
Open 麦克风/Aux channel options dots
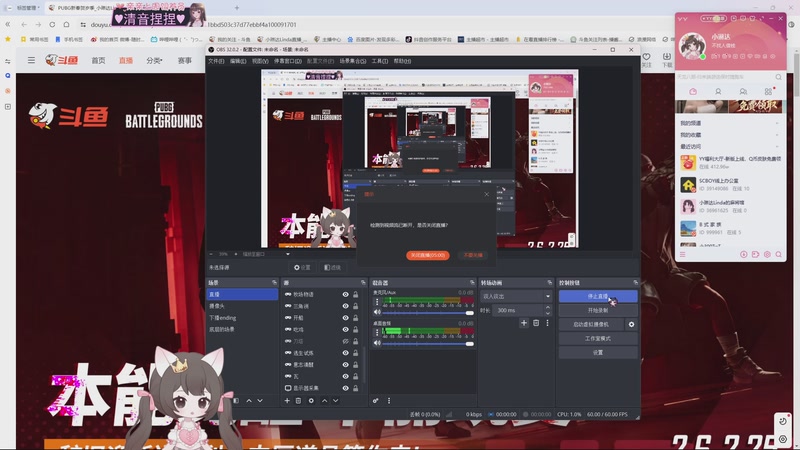[377, 302]
